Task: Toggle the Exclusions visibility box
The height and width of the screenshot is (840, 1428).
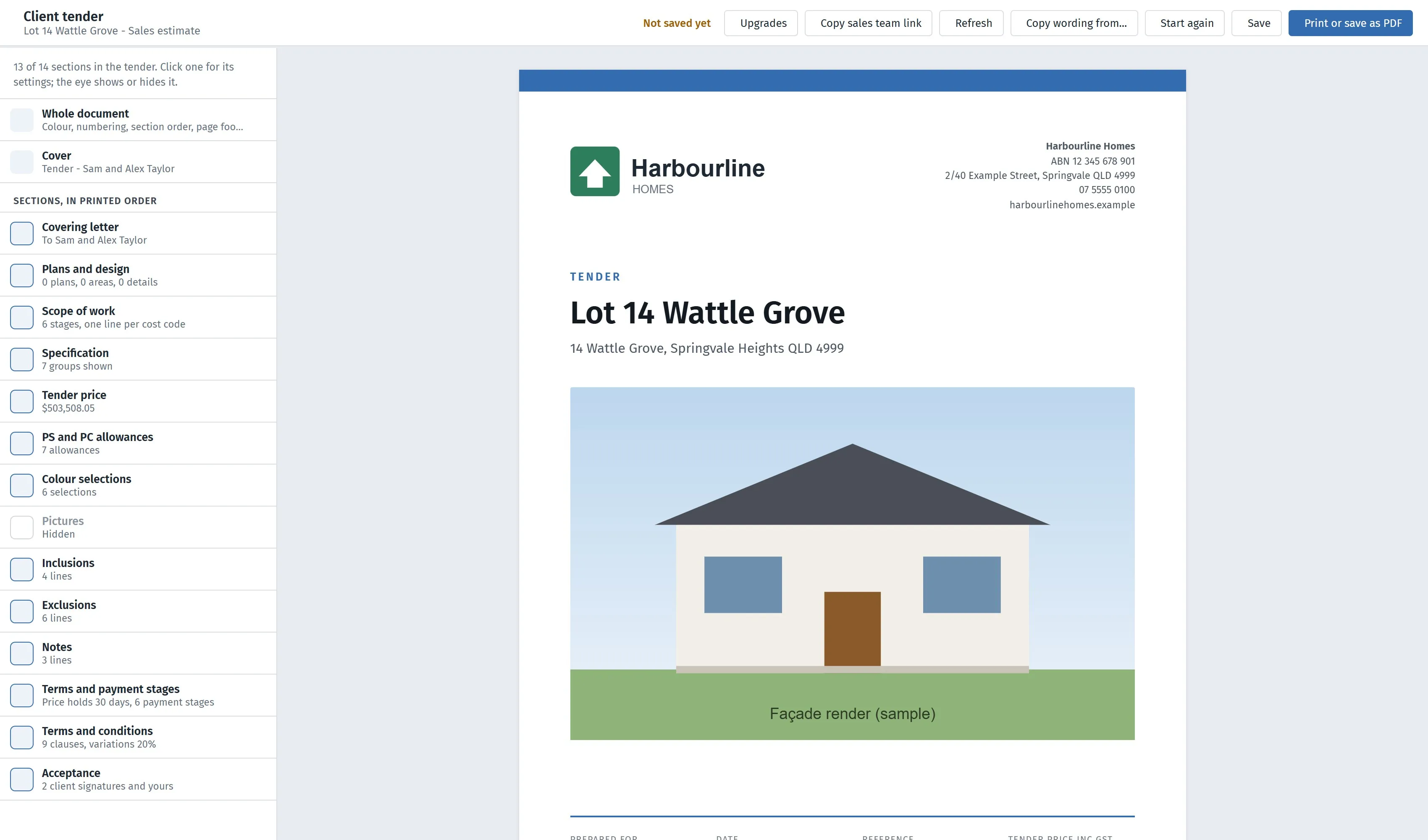Action: [21, 611]
